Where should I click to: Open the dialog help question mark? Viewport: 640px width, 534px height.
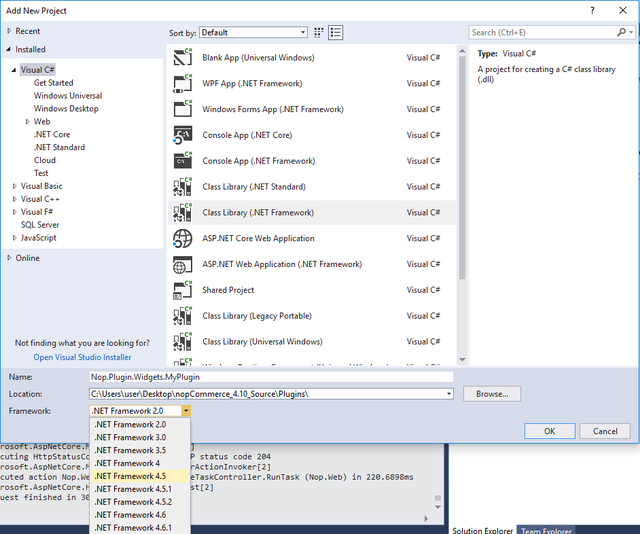pyautogui.click(x=592, y=11)
